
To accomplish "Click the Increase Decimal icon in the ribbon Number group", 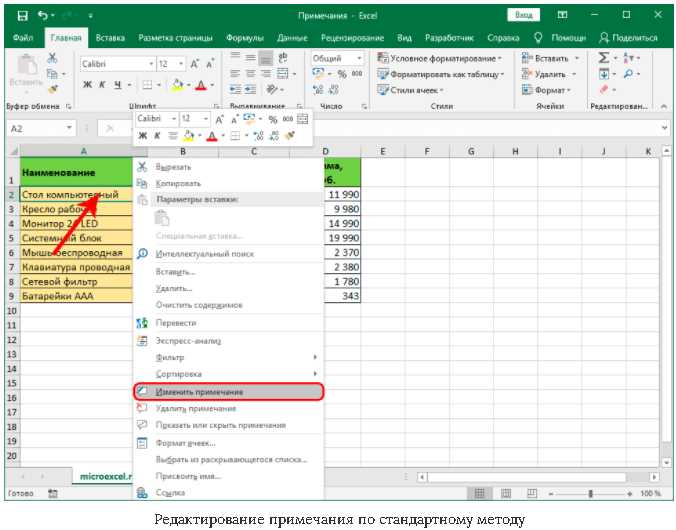I will tap(318, 90).
